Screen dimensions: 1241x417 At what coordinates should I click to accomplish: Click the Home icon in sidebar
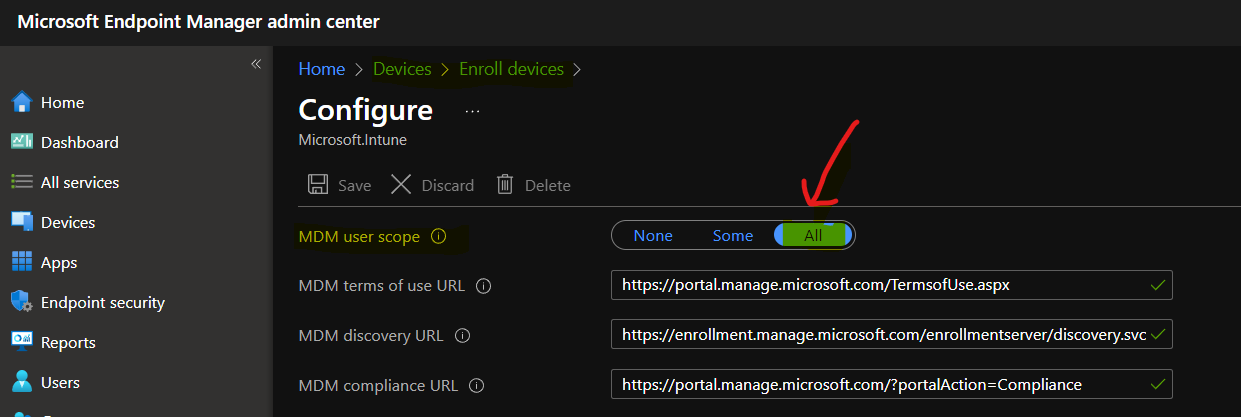pyautogui.click(x=22, y=102)
